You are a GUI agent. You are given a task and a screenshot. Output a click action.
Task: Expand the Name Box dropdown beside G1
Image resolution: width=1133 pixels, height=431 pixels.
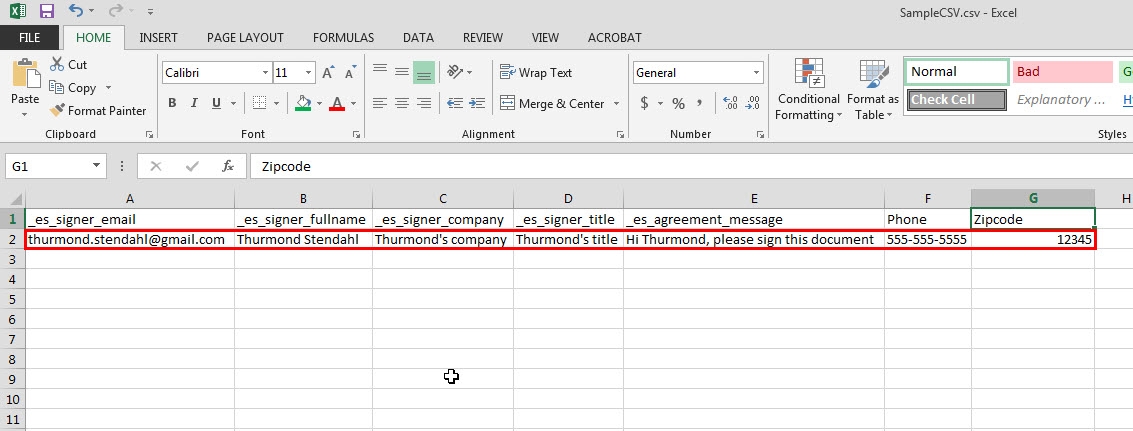[x=97, y=166]
